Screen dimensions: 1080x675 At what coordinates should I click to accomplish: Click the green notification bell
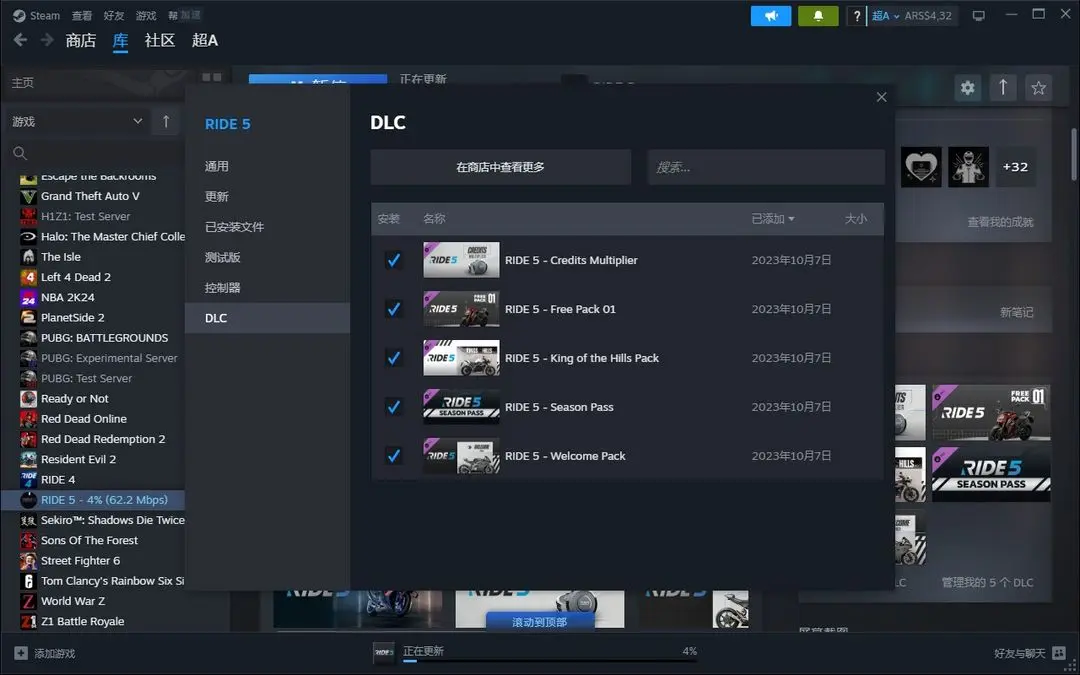(818, 16)
